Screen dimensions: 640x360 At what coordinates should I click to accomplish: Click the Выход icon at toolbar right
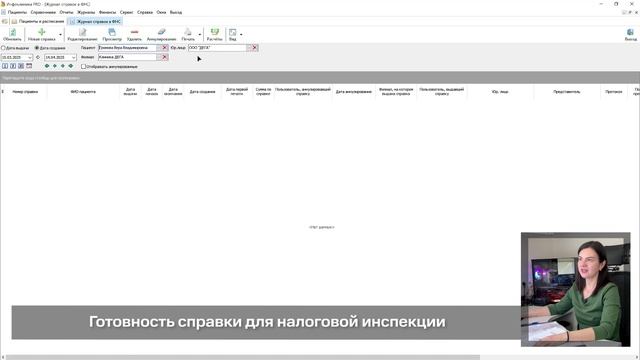pyautogui.click(x=630, y=32)
